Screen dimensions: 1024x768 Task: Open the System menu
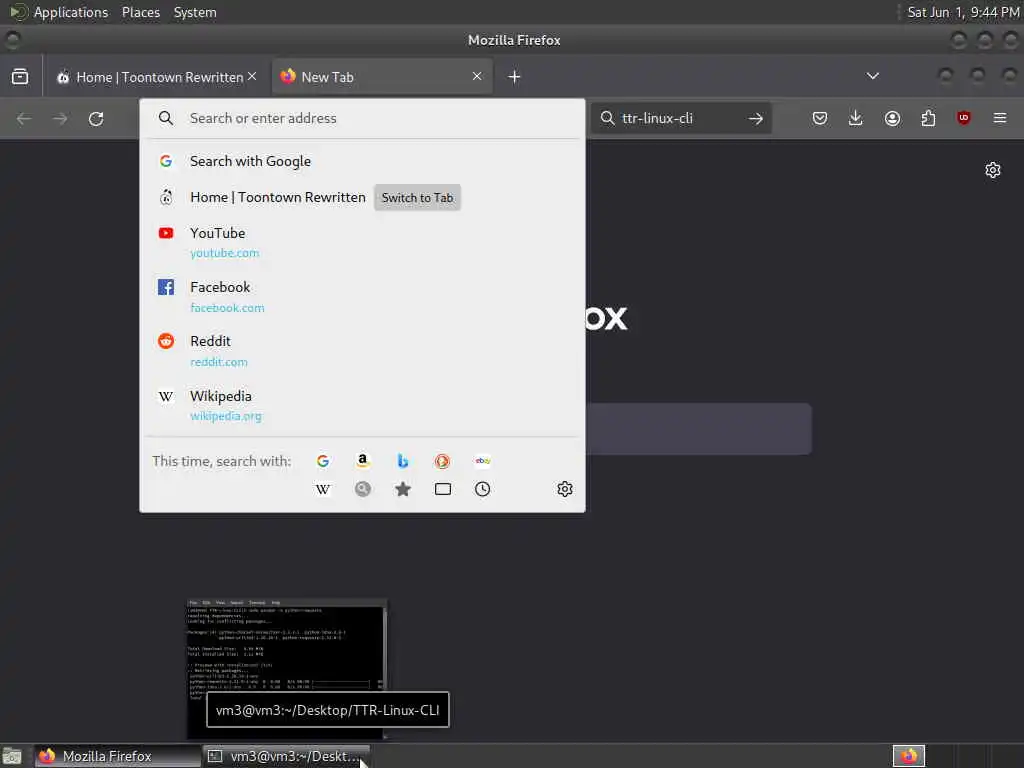[195, 12]
